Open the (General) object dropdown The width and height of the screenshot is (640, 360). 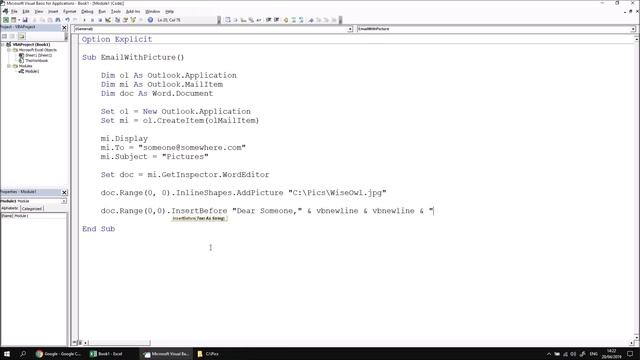350,29
